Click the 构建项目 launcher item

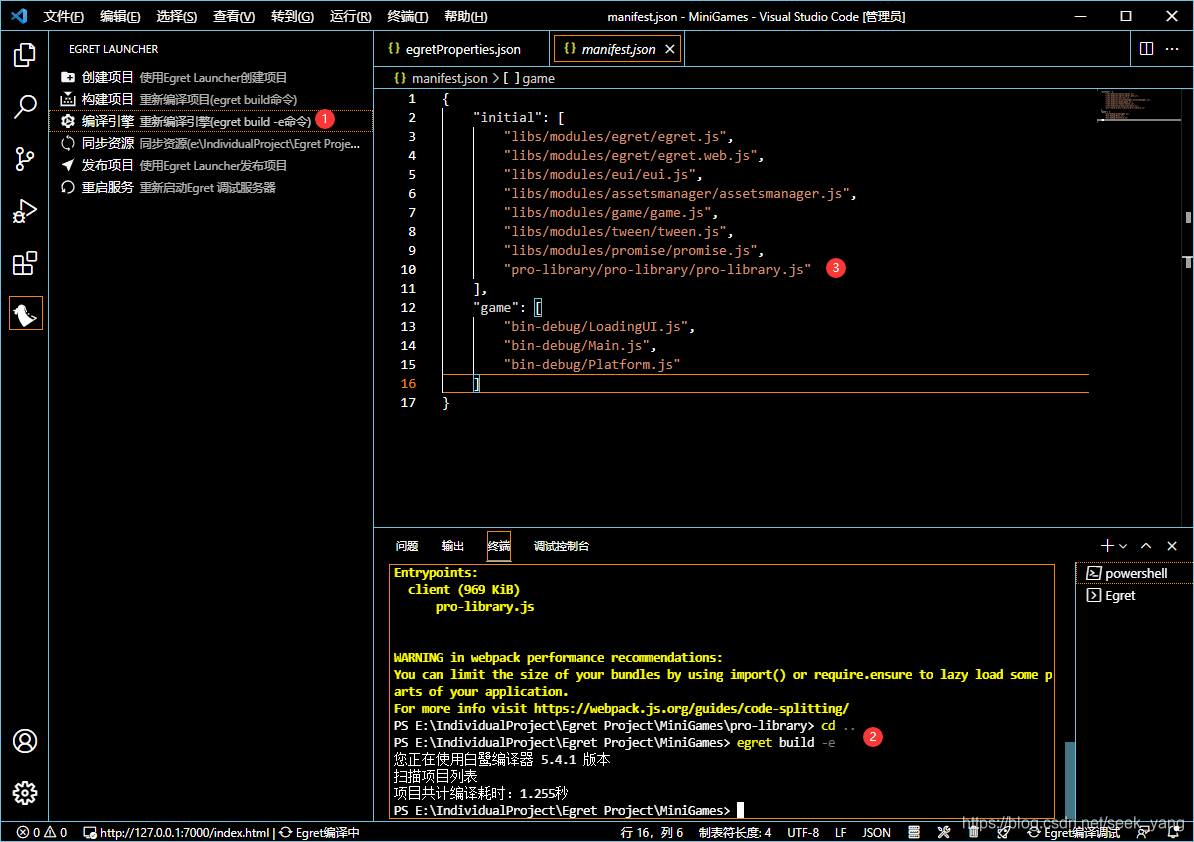click(x=211, y=99)
